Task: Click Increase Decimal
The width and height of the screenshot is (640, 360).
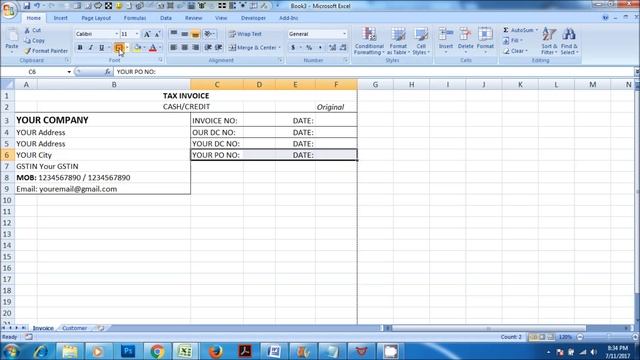Action: pyautogui.click(x=332, y=48)
